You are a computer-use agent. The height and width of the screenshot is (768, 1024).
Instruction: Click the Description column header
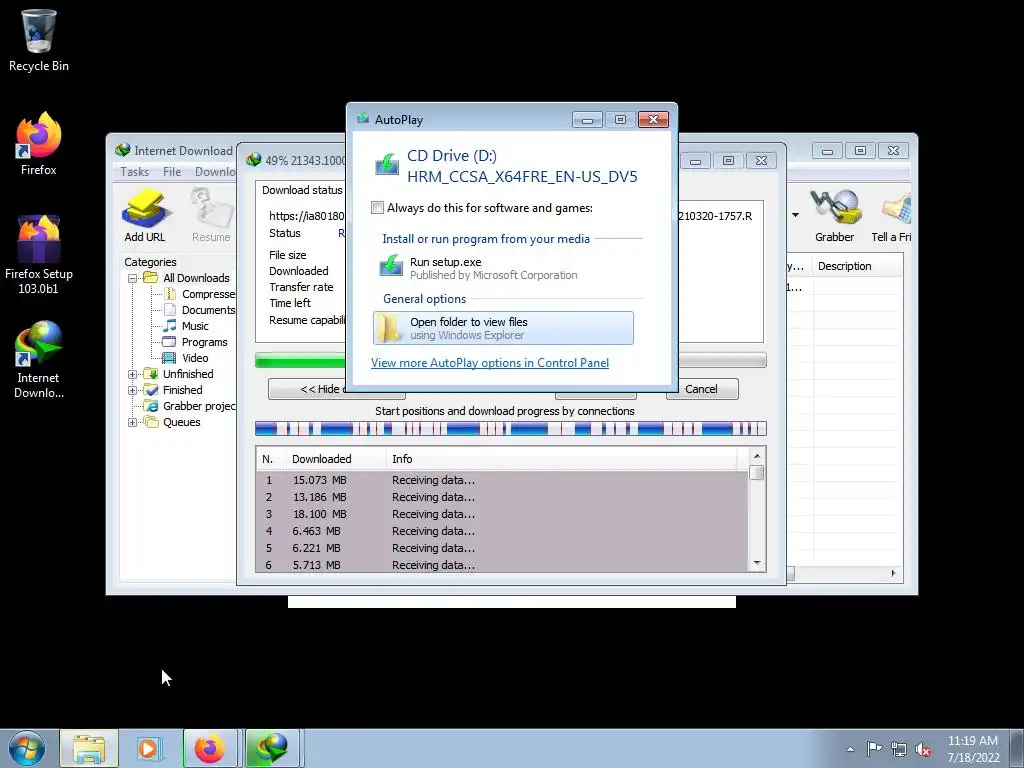tap(857, 266)
